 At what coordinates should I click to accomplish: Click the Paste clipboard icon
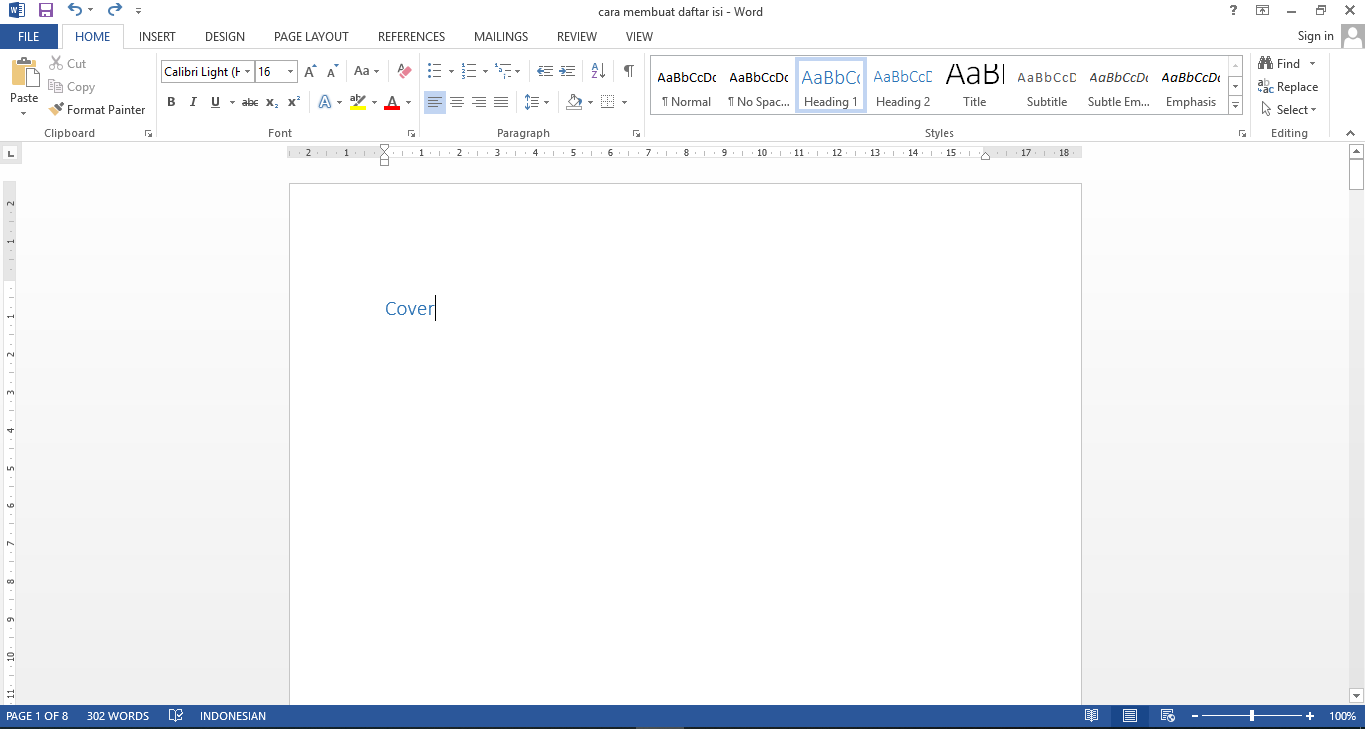[x=24, y=74]
